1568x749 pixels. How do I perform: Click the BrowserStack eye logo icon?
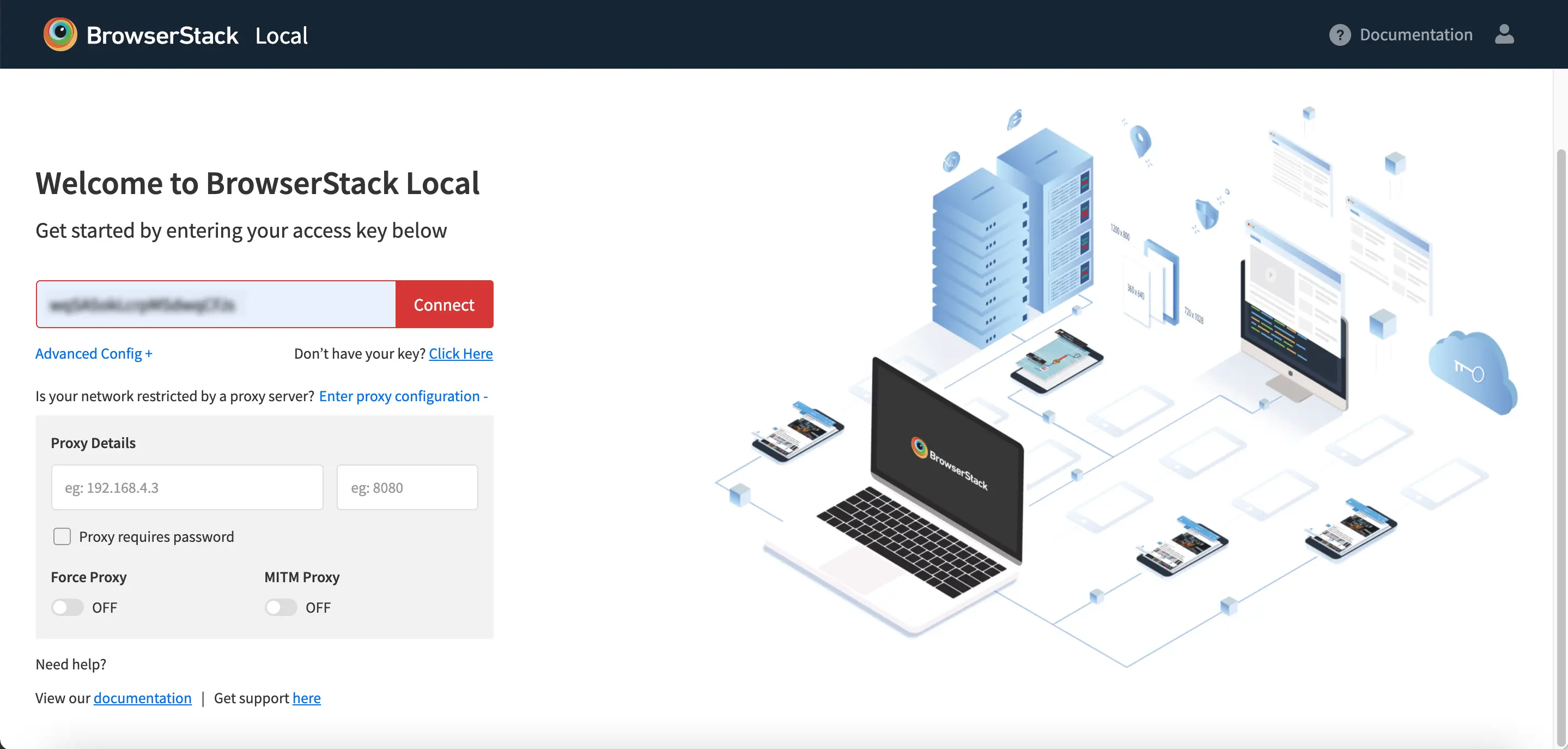pyautogui.click(x=60, y=34)
